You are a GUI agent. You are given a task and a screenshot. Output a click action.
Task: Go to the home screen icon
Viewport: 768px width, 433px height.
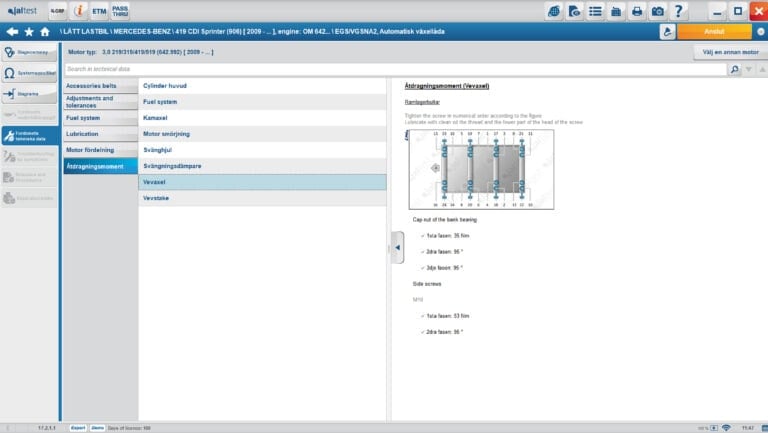[44, 32]
